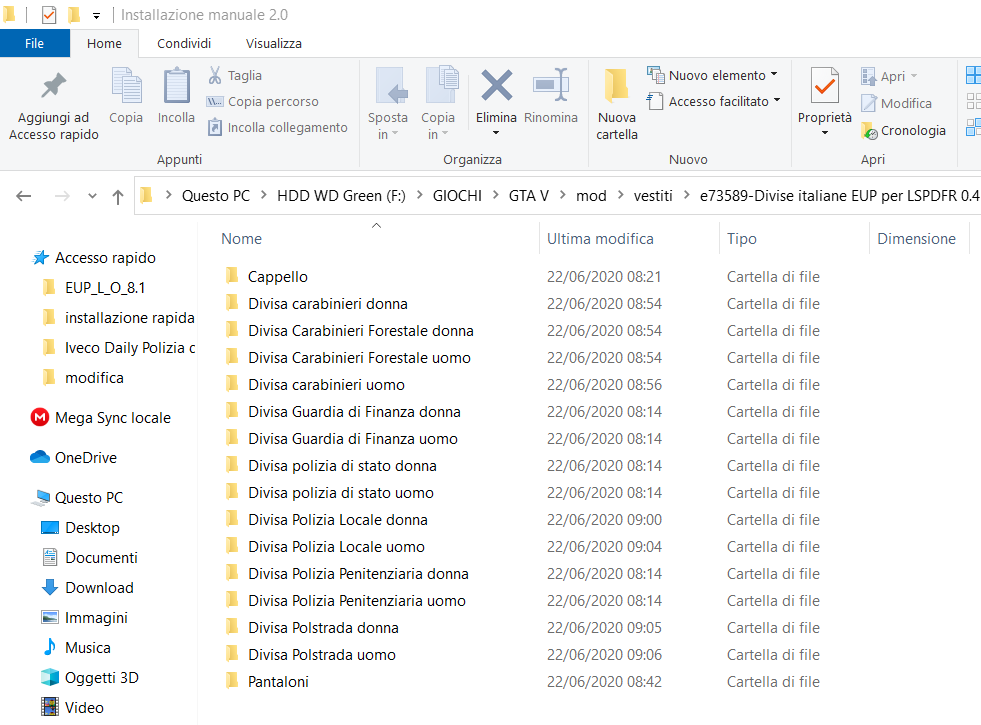Open recent locations dropdown arrow

tap(92, 197)
